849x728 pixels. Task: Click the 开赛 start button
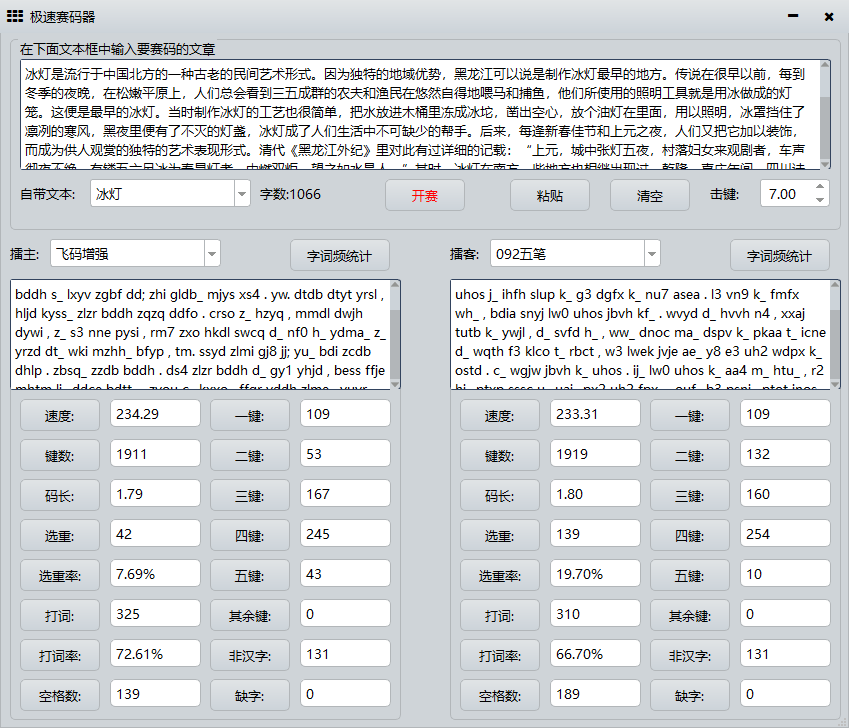coord(424,195)
